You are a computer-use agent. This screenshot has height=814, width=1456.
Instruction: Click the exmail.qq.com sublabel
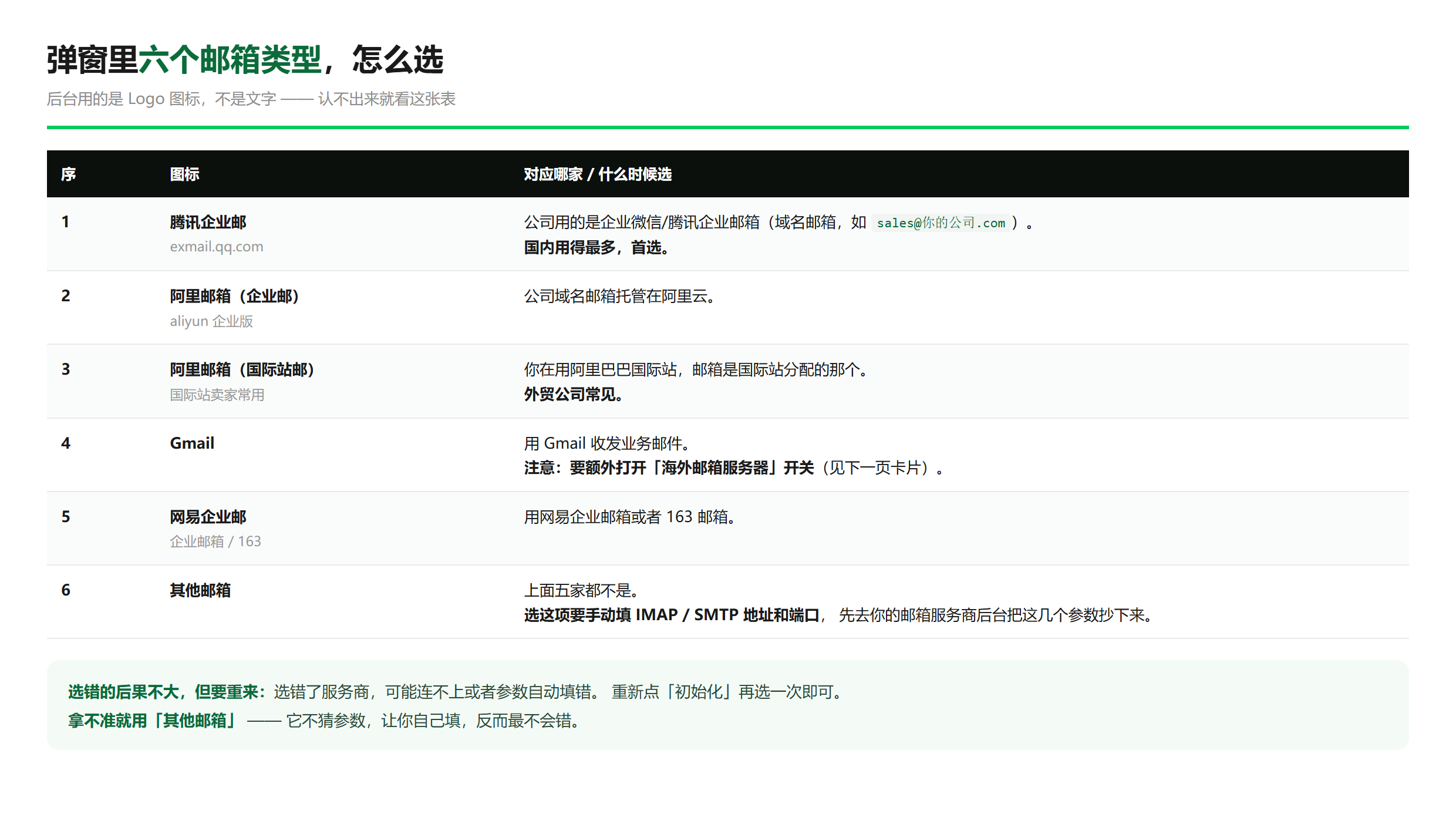pyautogui.click(x=217, y=247)
